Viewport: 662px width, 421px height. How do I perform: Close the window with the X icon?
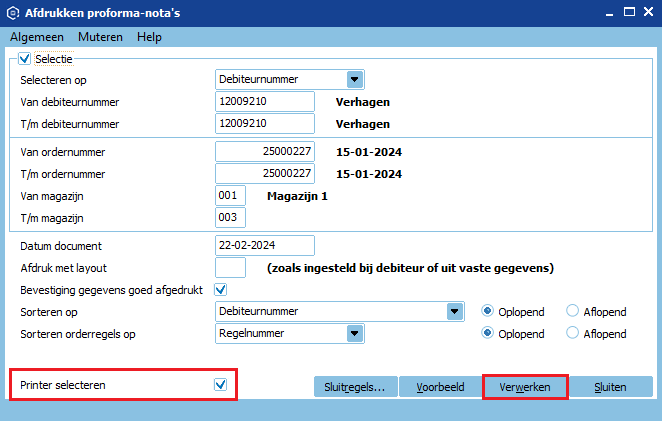coord(648,12)
